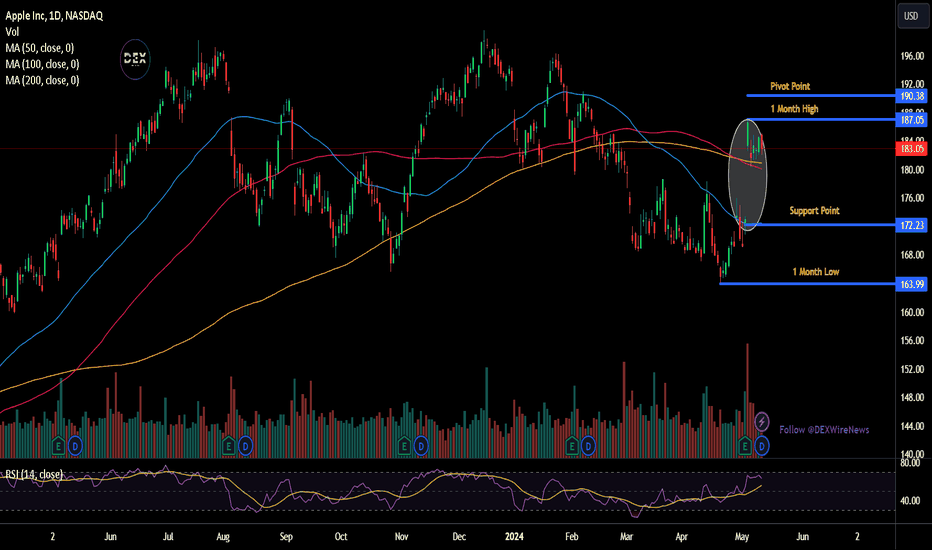Select the Vol indicator legend

pyautogui.click(x=12, y=32)
